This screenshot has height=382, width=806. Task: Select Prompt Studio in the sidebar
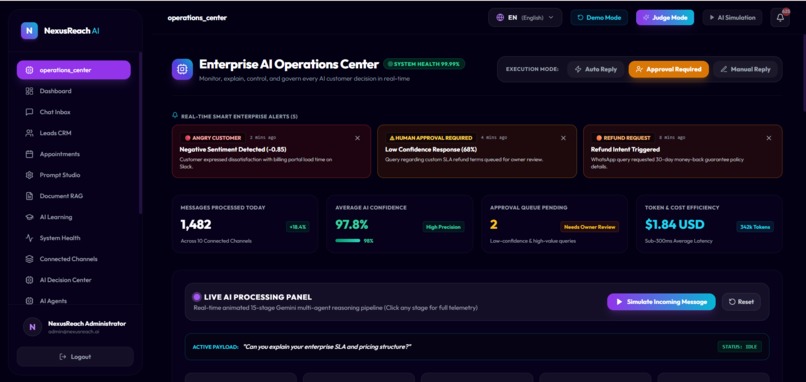coord(74,175)
